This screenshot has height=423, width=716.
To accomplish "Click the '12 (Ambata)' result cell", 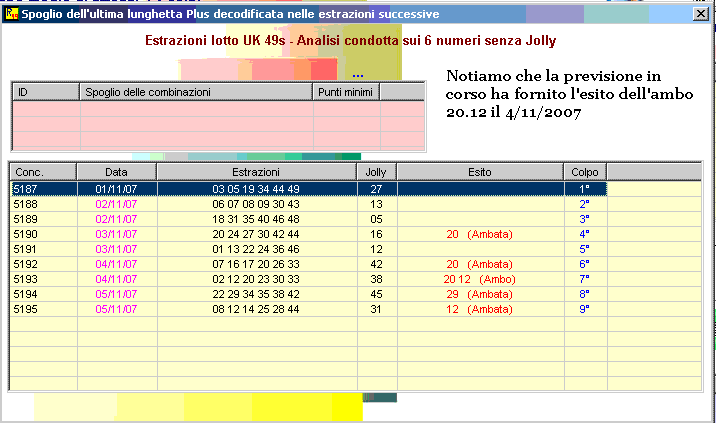I will coord(479,310).
